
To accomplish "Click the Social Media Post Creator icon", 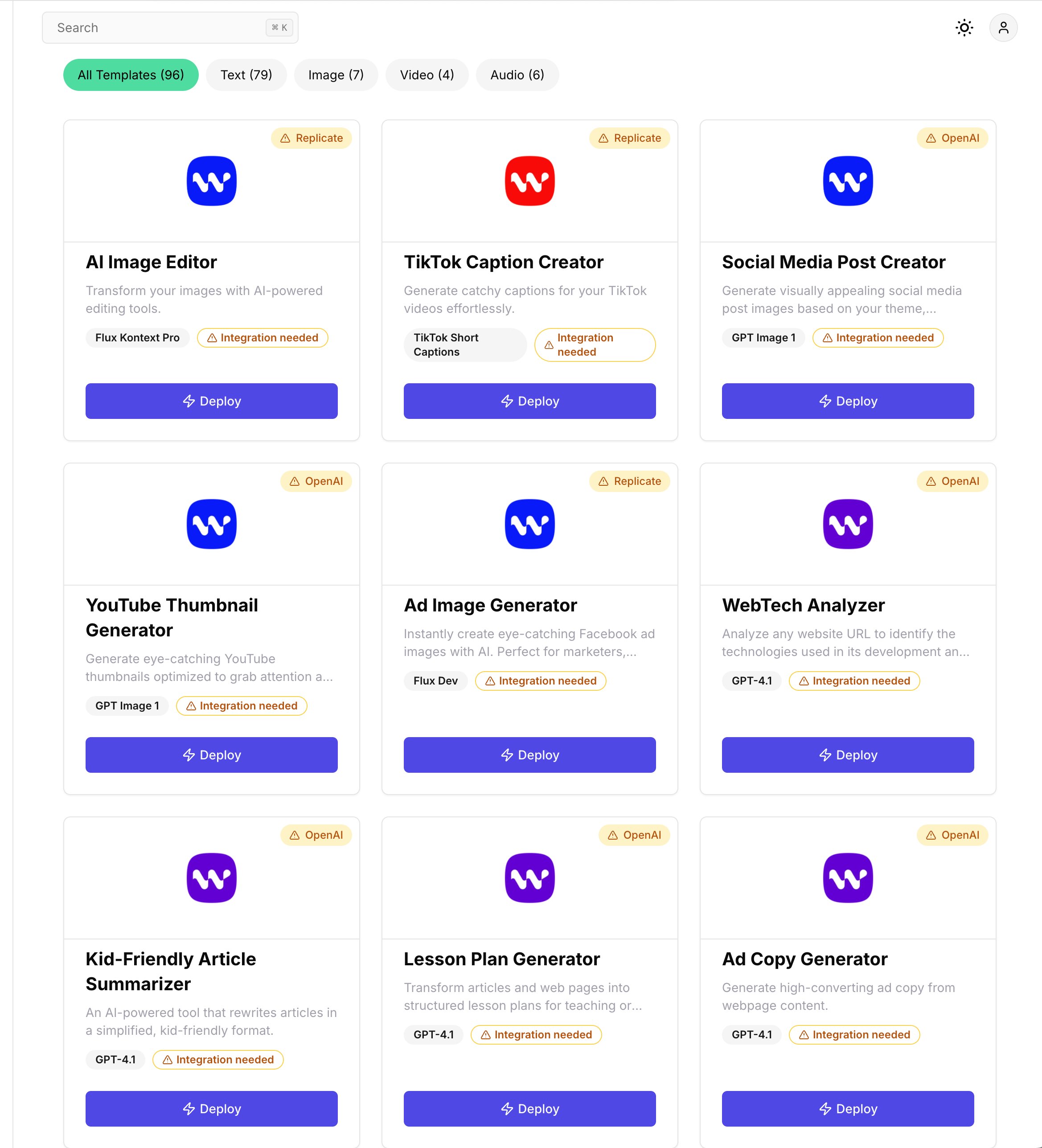I will [847, 181].
